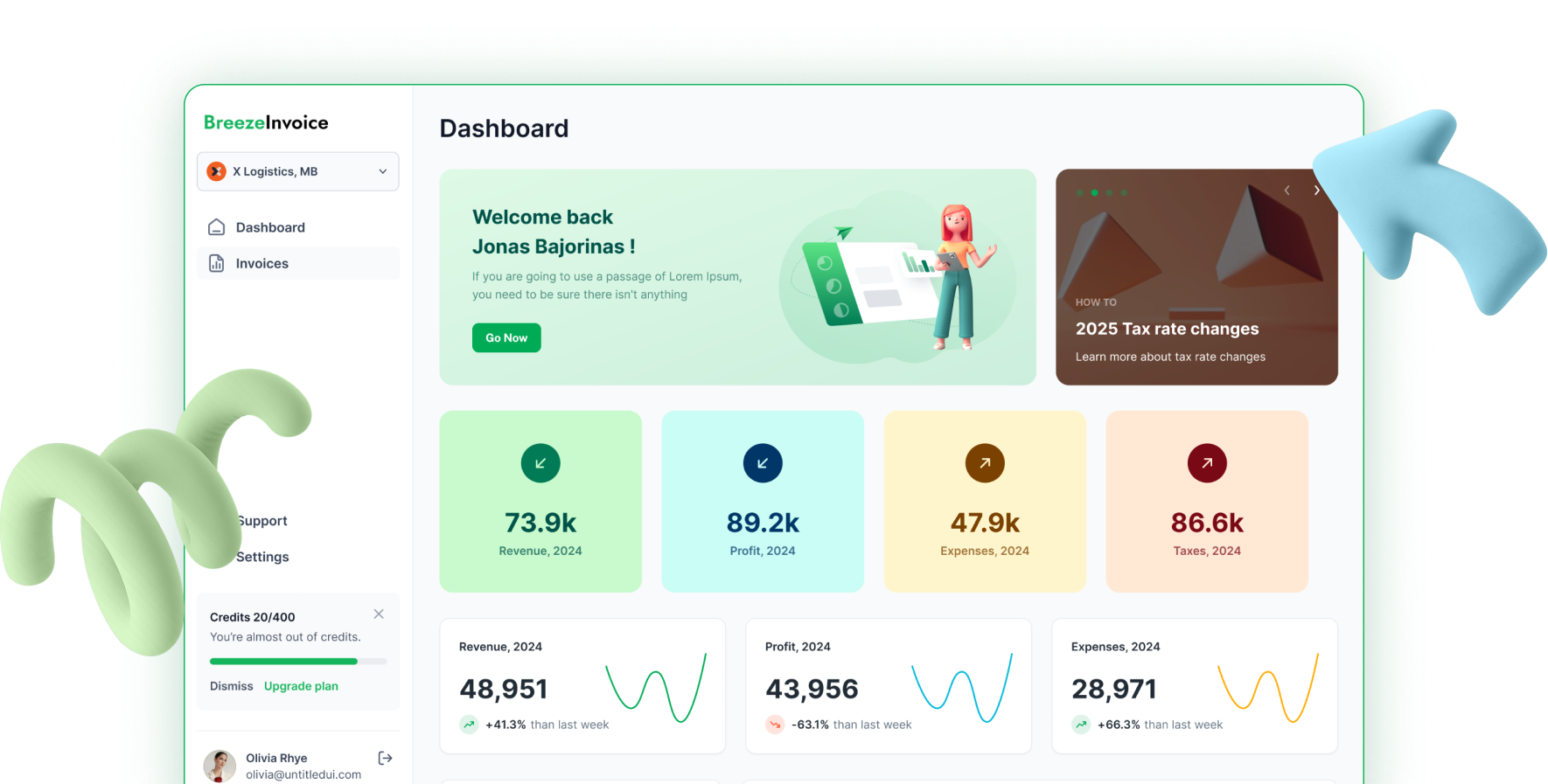Select the first carousel dot indicator

(x=1080, y=192)
